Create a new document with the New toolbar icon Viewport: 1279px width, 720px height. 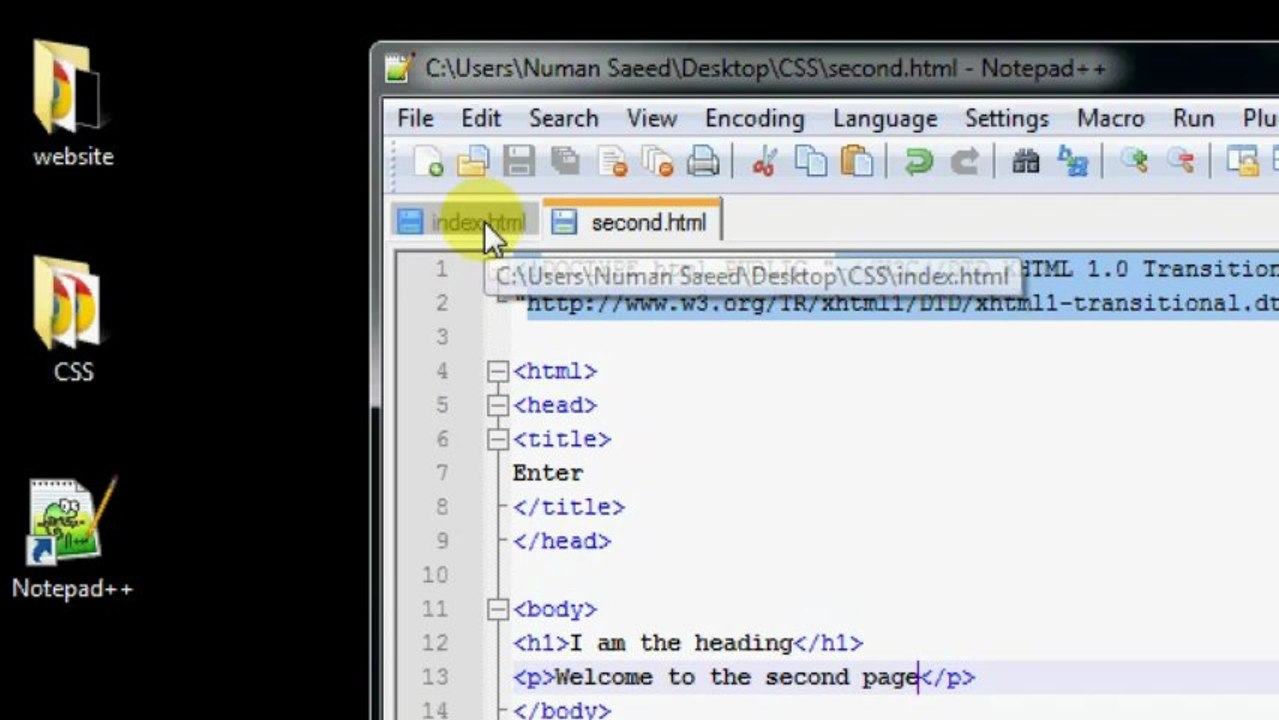(428, 161)
